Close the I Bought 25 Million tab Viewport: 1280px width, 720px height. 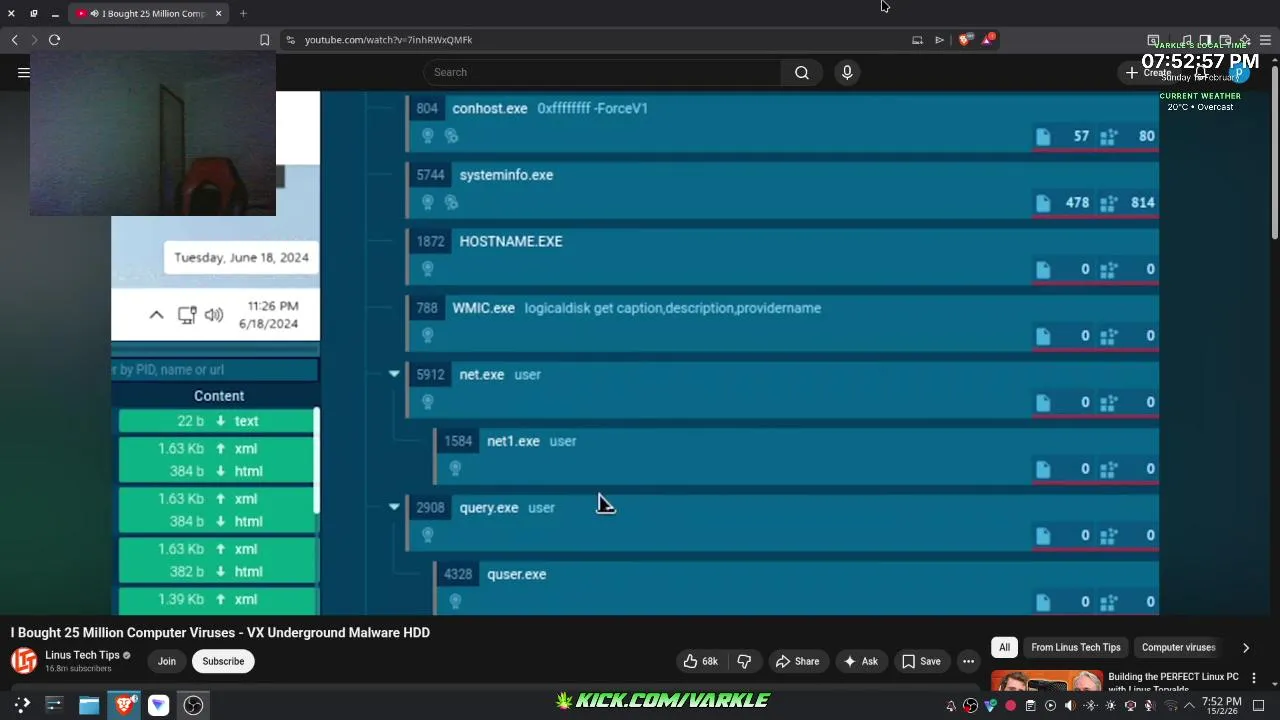218,13
